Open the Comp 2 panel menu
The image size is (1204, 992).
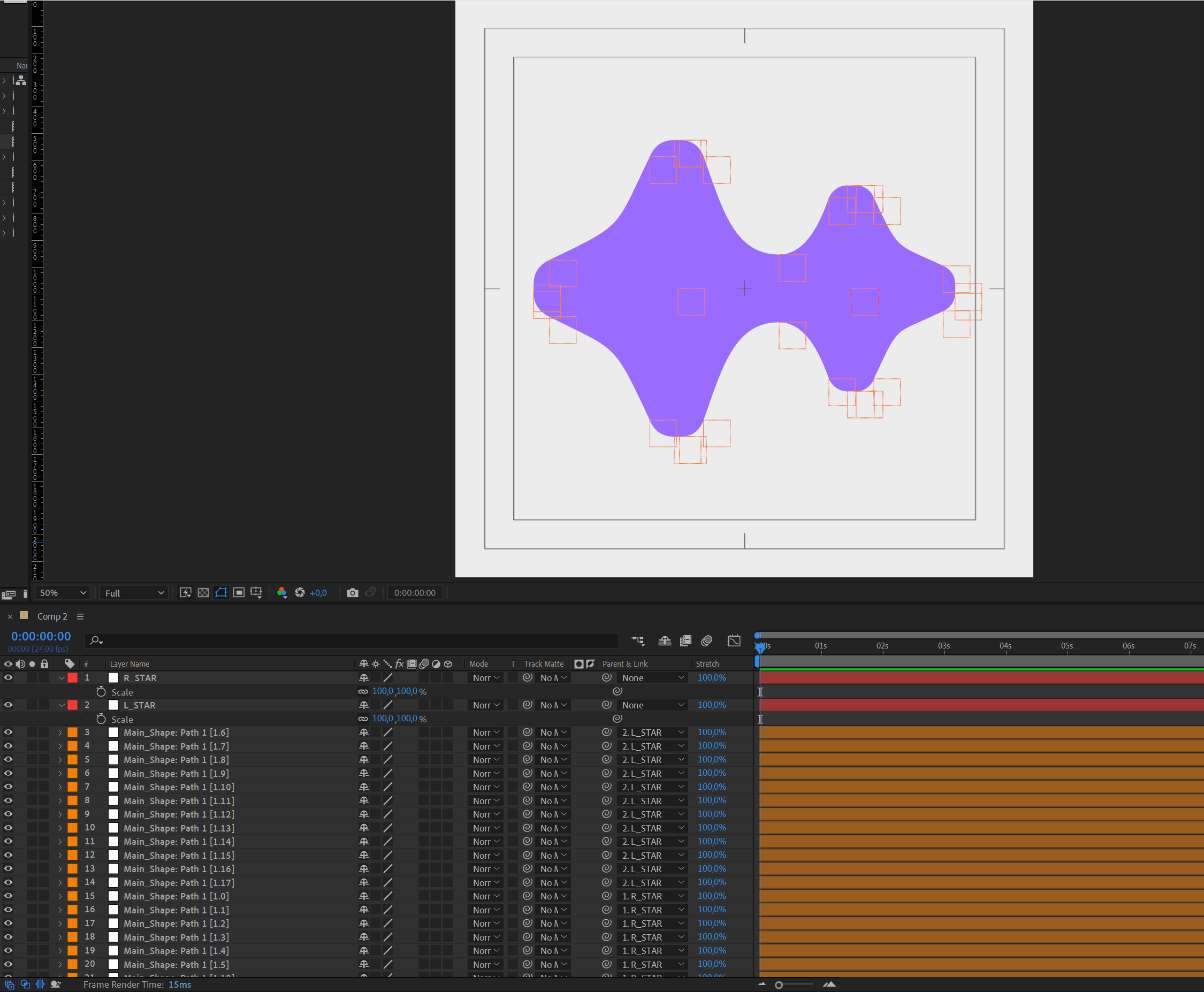click(x=80, y=616)
